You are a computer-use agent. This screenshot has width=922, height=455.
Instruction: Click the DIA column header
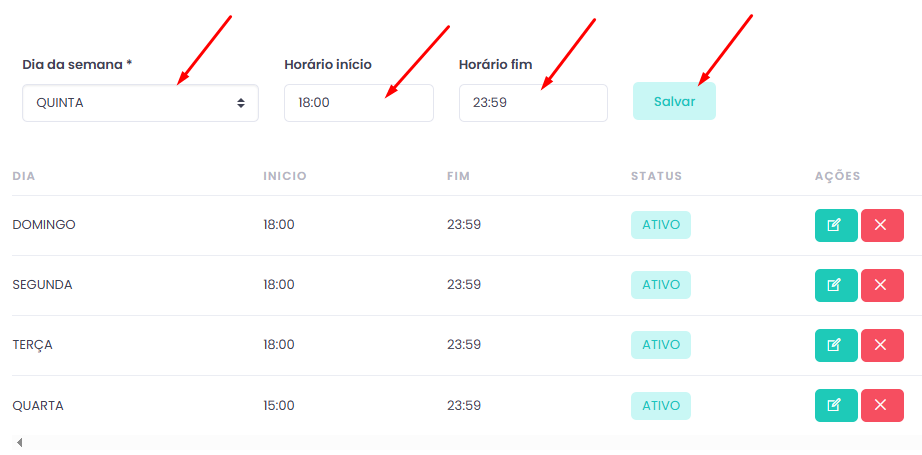tap(24, 176)
